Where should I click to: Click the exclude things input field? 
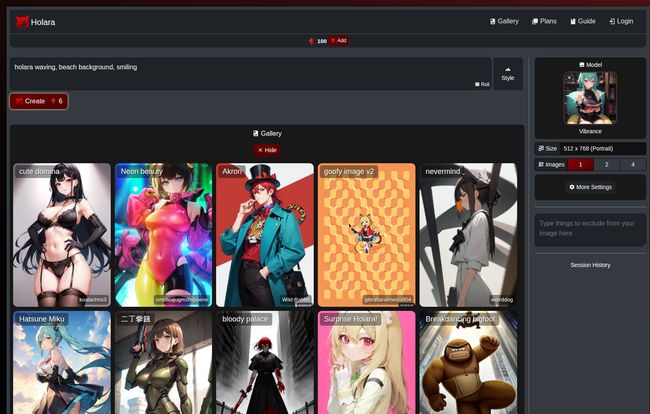point(590,230)
